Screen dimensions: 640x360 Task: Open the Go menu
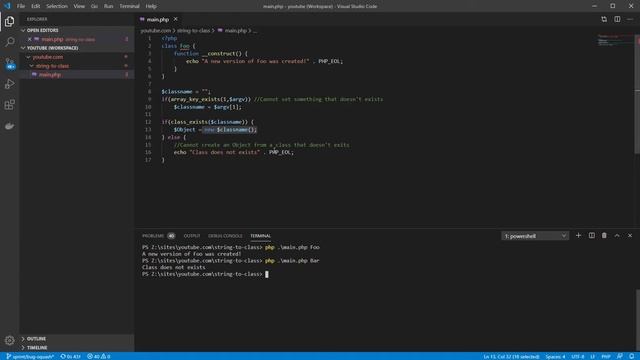94,6
